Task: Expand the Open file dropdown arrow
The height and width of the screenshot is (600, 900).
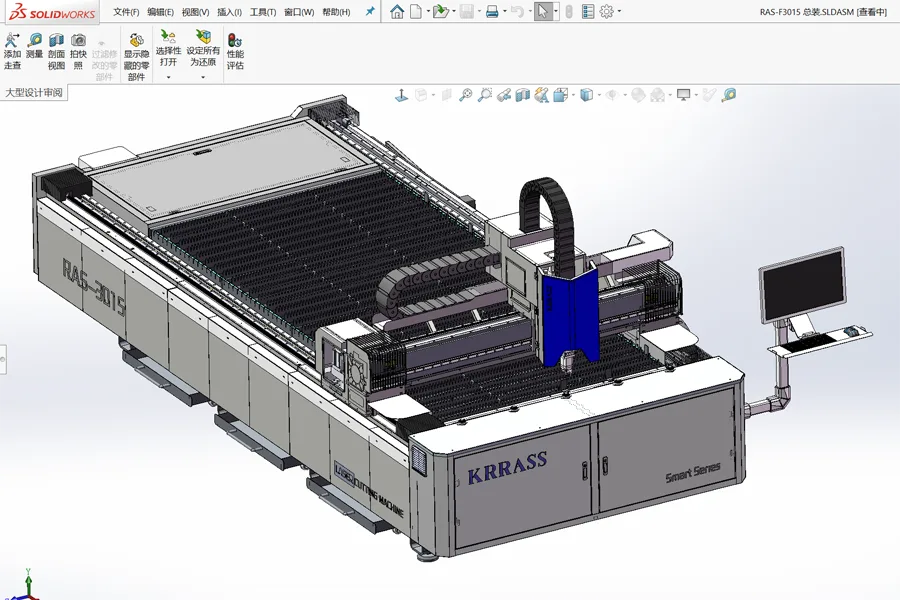Action: (454, 11)
